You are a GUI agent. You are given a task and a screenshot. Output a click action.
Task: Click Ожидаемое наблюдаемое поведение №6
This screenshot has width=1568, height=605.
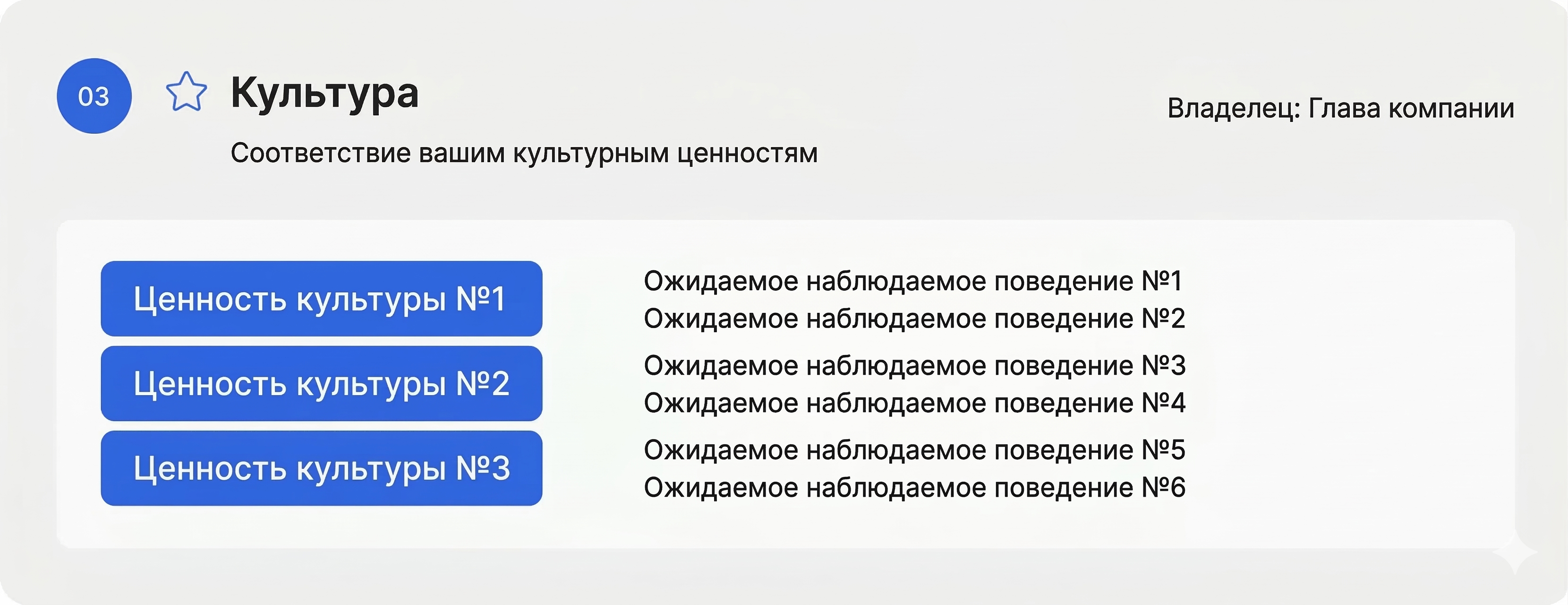[914, 487]
